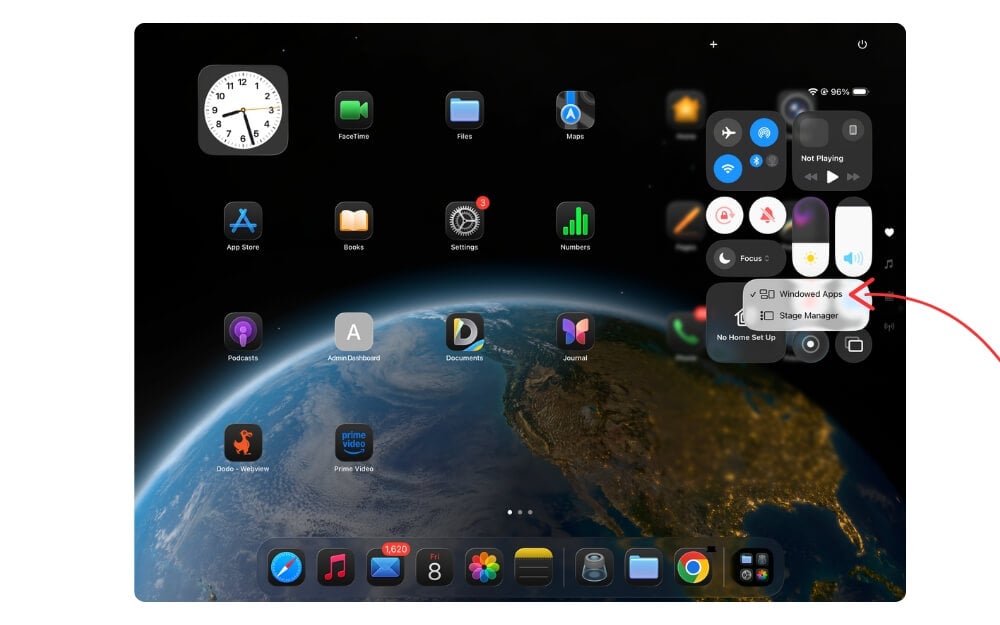
Task: Open Safari in the dock
Action: point(286,567)
